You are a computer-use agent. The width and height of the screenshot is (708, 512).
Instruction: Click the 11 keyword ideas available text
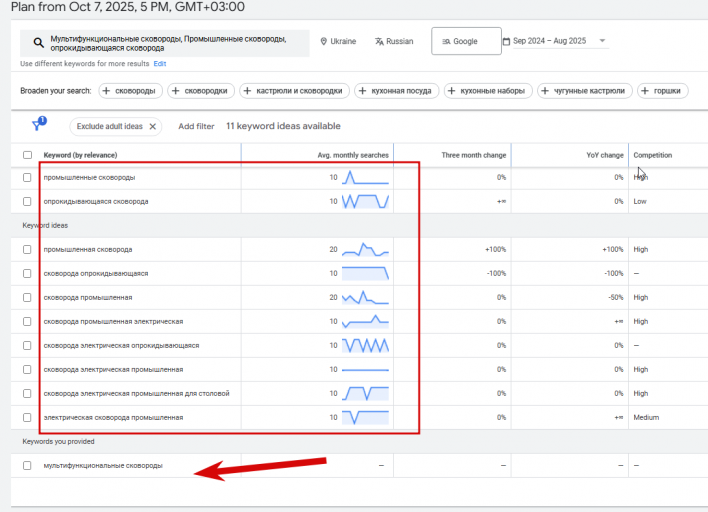coord(283,126)
